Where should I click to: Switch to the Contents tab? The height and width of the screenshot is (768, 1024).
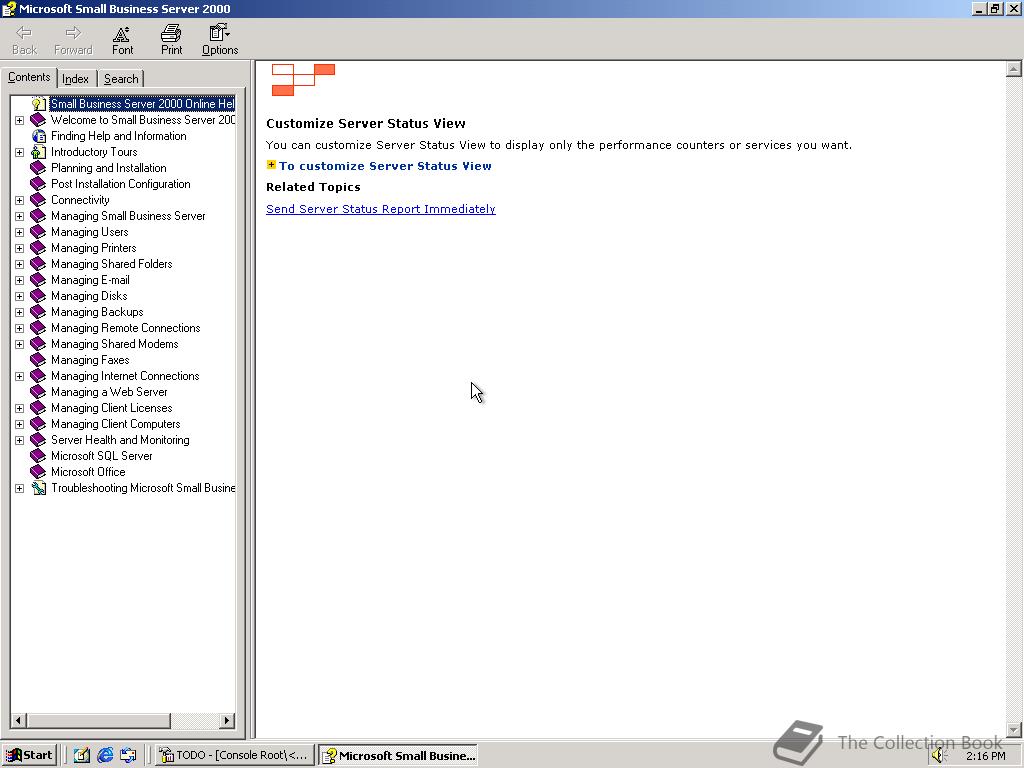pyautogui.click(x=29, y=77)
